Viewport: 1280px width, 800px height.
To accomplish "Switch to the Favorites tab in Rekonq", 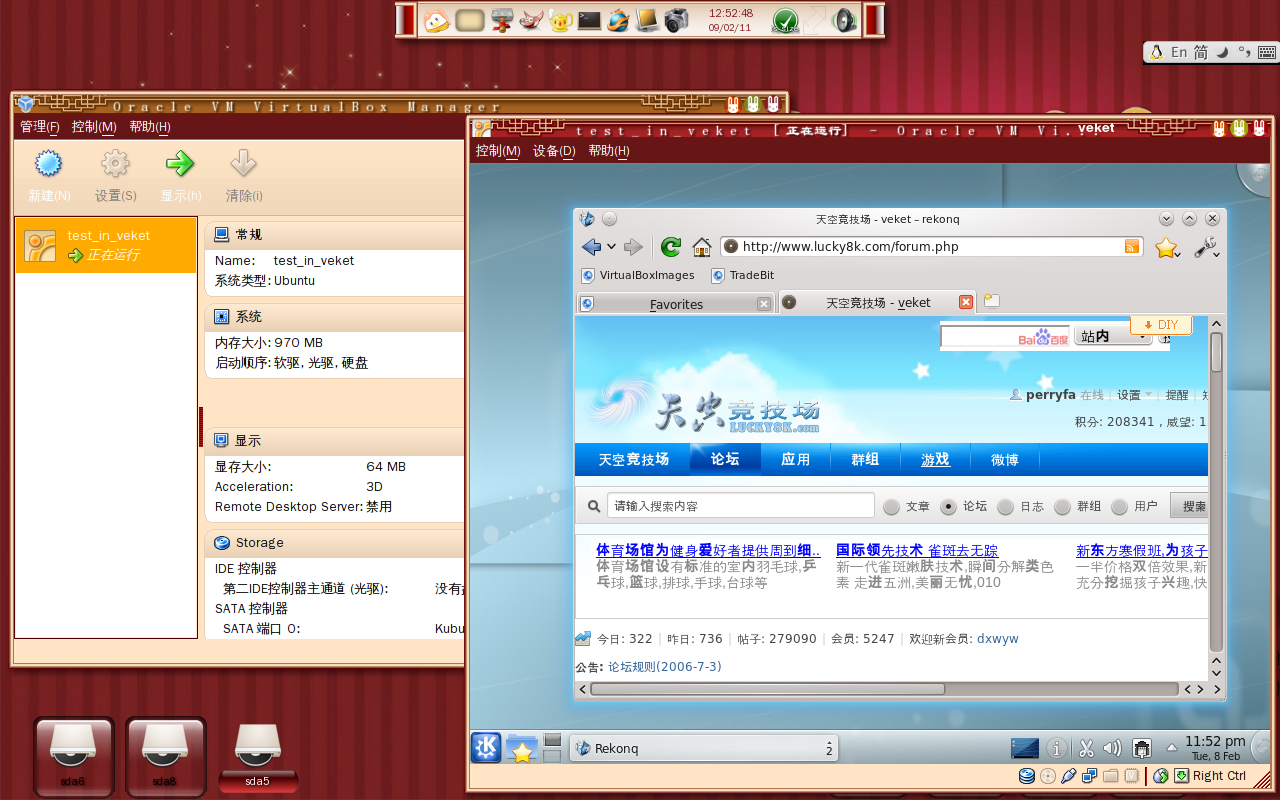I will (x=675, y=304).
